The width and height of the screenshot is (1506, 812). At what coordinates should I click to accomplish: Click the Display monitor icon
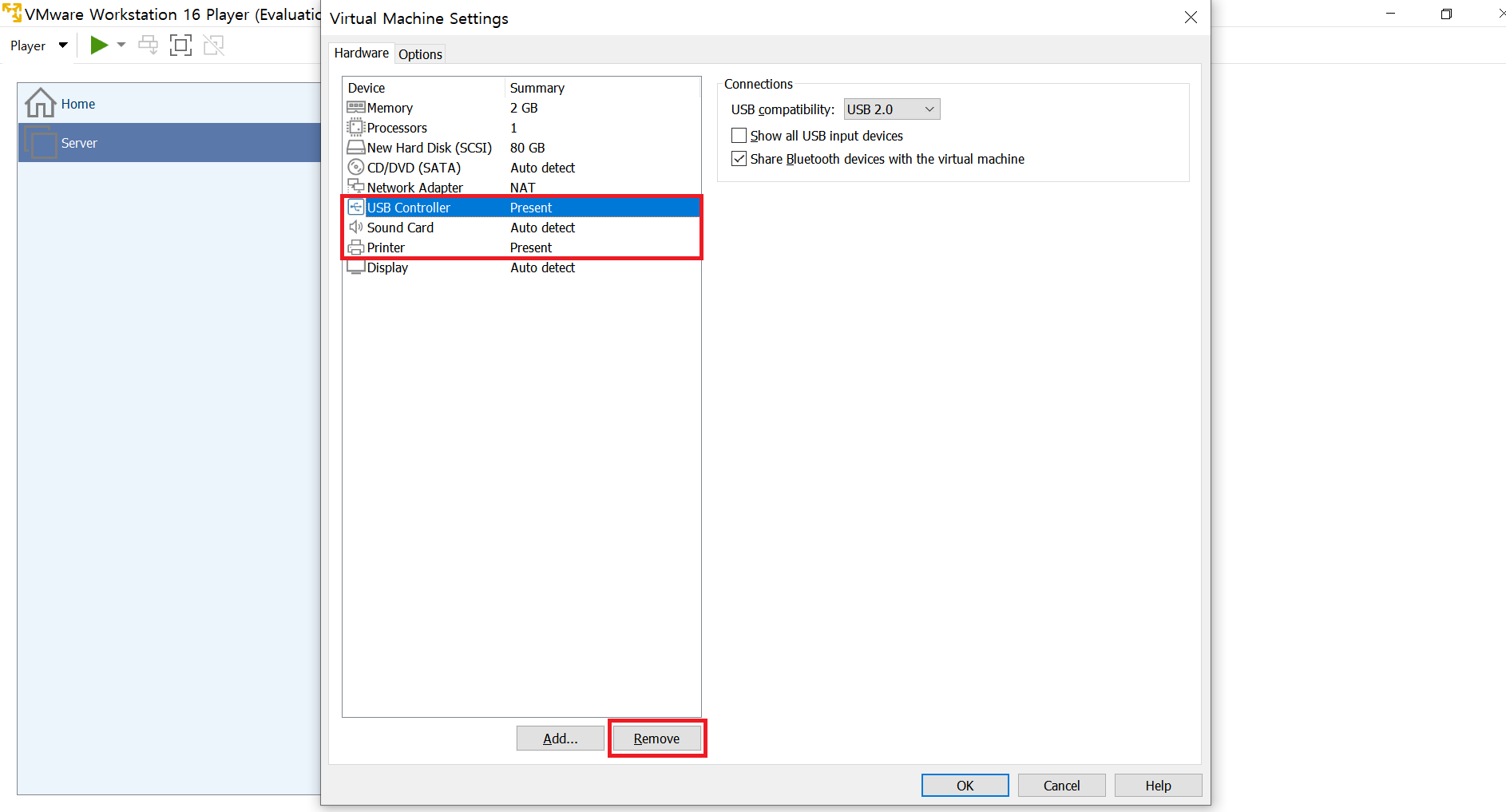pyautogui.click(x=356, y=267)
